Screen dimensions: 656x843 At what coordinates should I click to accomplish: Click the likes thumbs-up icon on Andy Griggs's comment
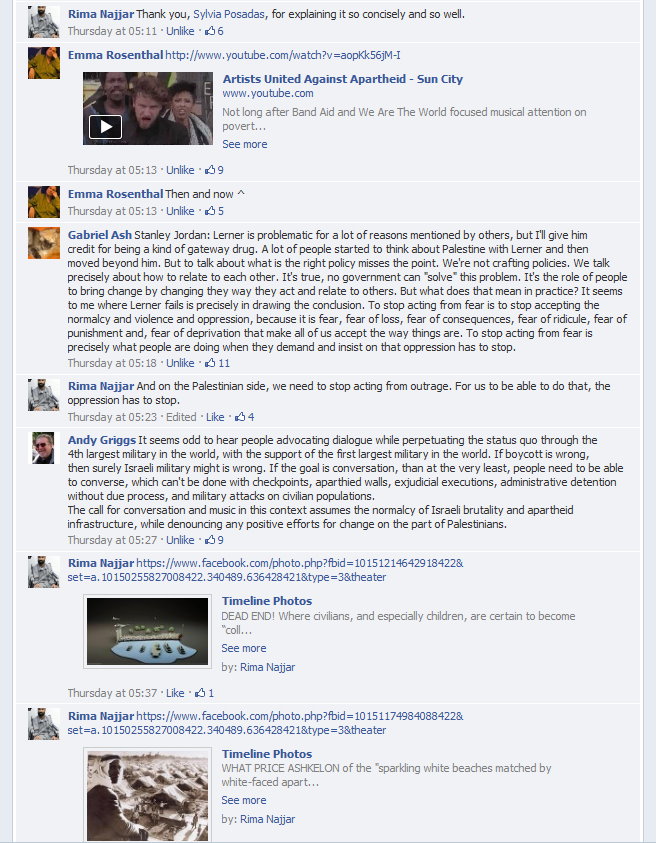210,540
